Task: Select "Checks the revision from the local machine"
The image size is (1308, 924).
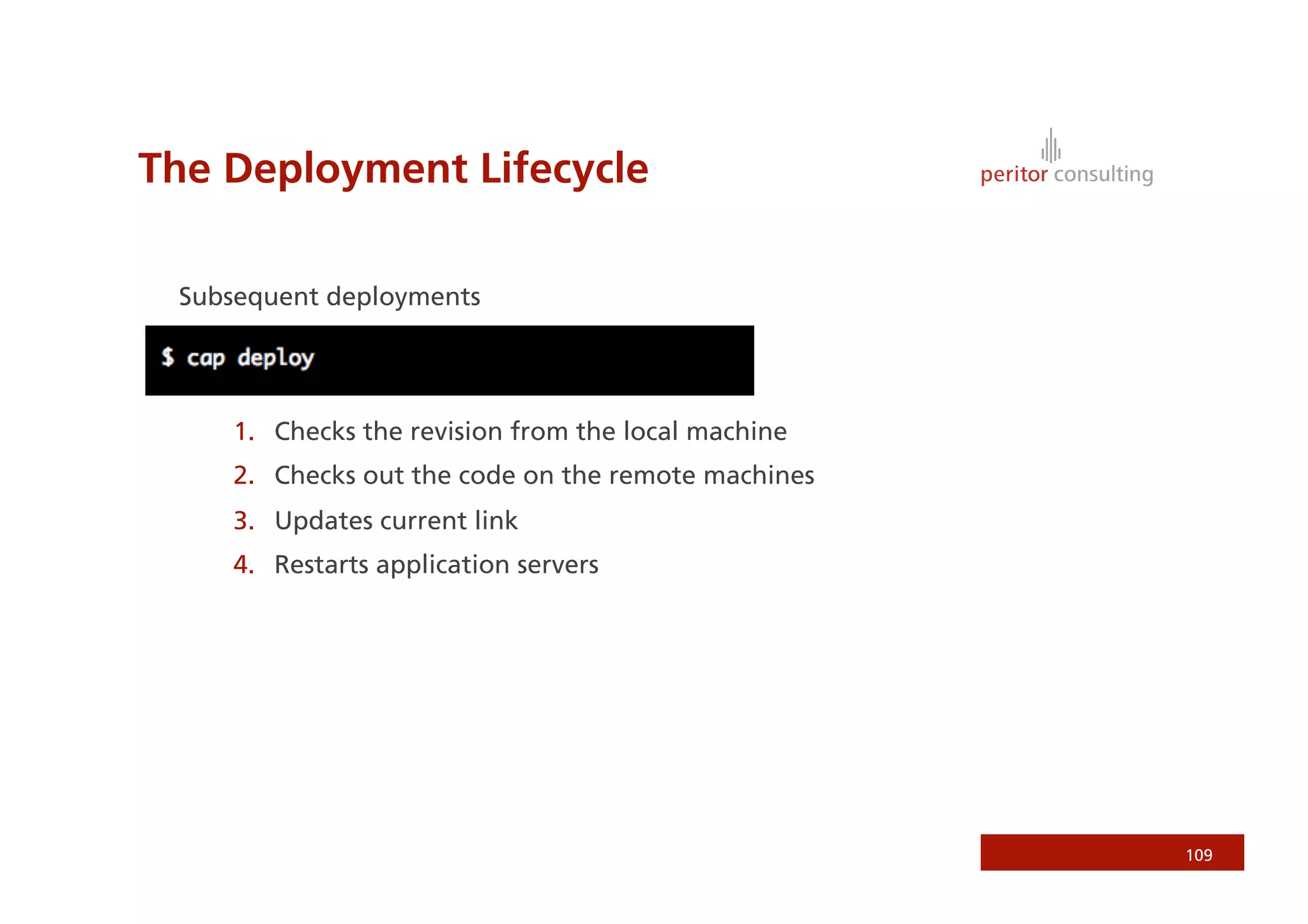Action: tap(531, 432)
